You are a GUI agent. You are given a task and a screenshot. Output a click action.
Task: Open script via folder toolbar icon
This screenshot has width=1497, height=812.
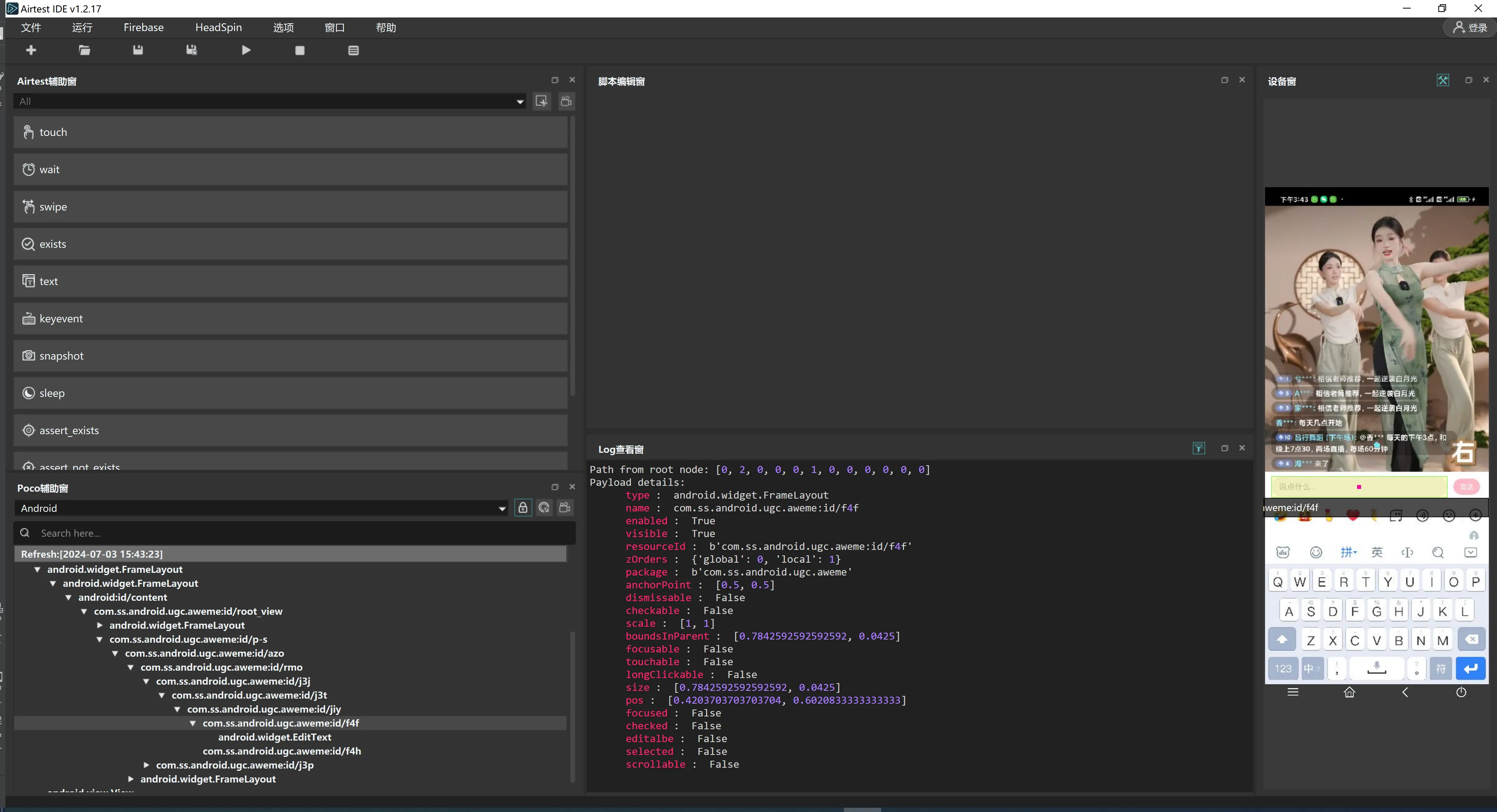pyautogui.click(x=84, y=50)
